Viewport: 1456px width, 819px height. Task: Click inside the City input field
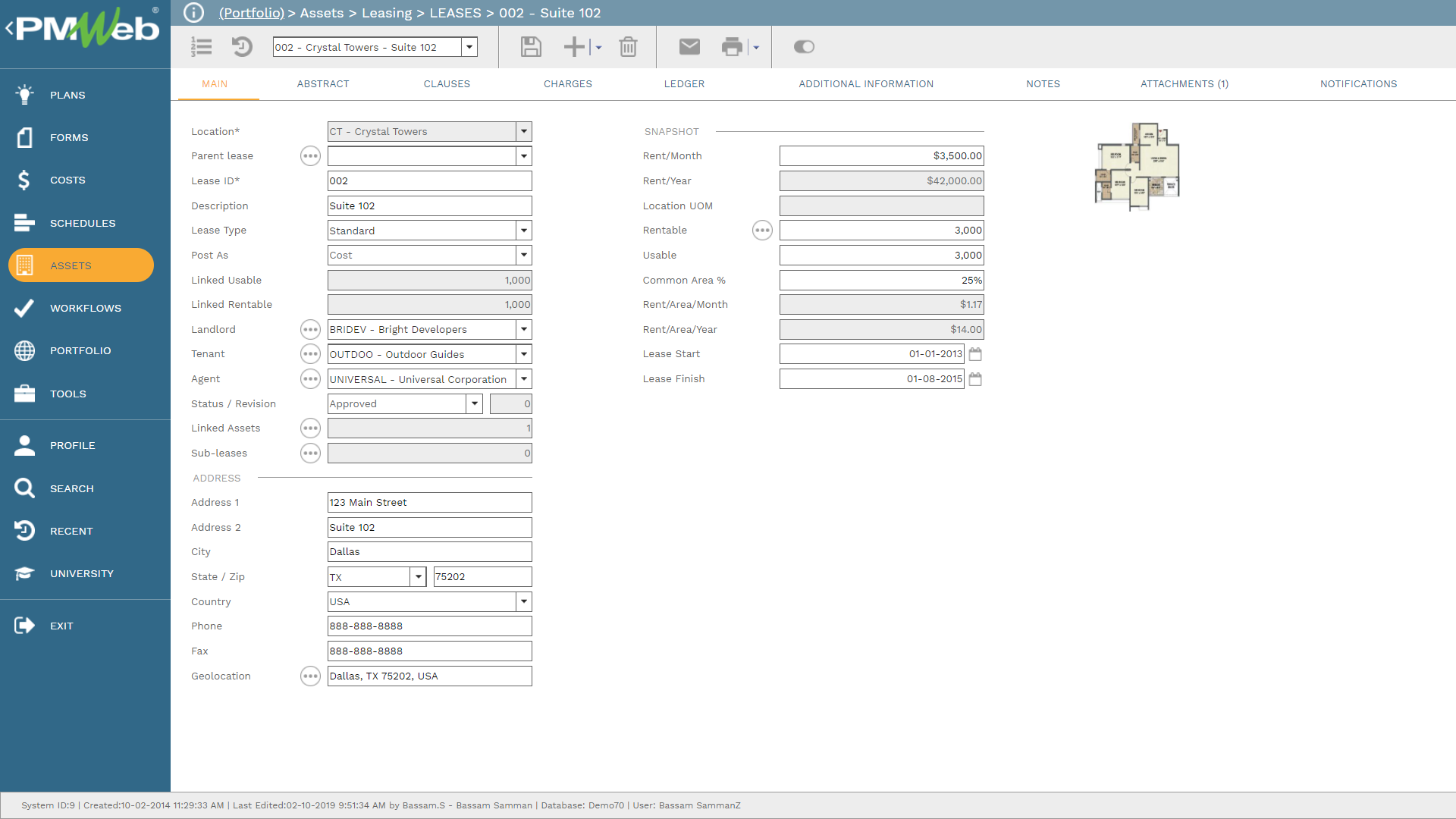[429, 551]
